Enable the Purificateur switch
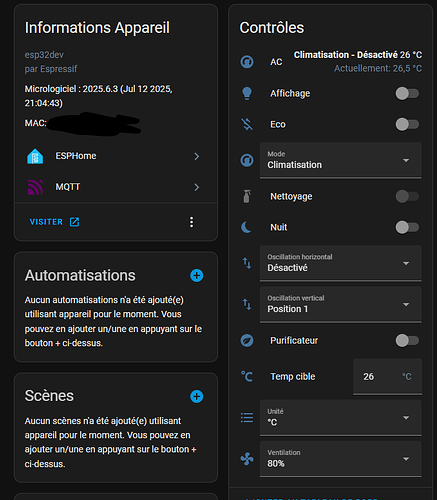Viewport: 437px width, 500px height. 407,340
